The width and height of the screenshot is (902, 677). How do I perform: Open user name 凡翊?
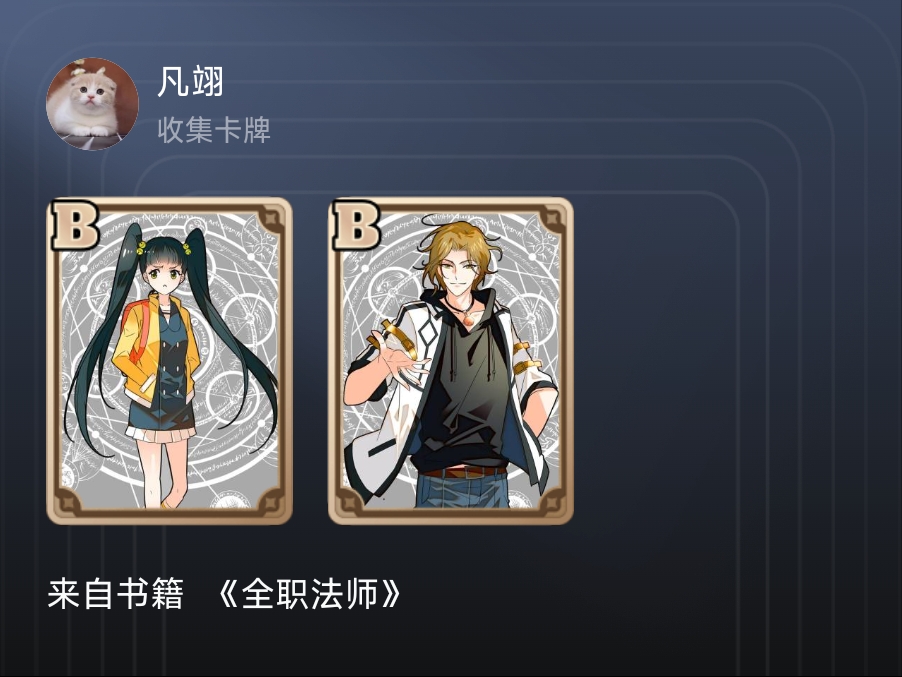190,82
